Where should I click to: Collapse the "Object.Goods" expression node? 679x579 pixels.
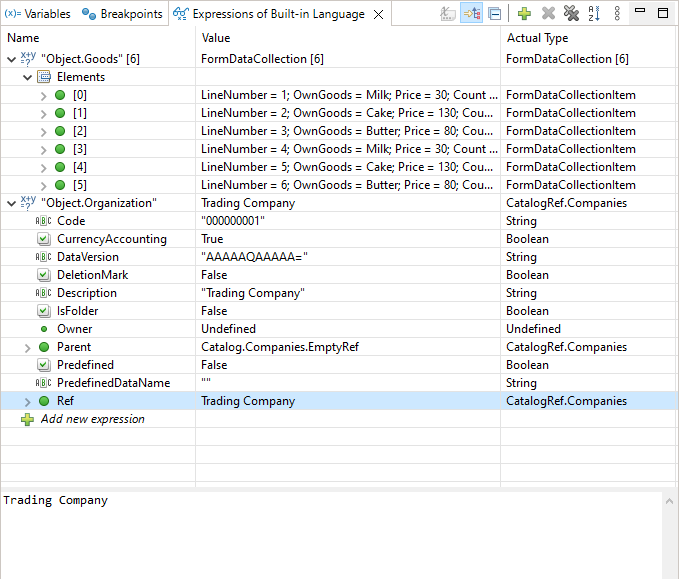click(x=11, y=59)
